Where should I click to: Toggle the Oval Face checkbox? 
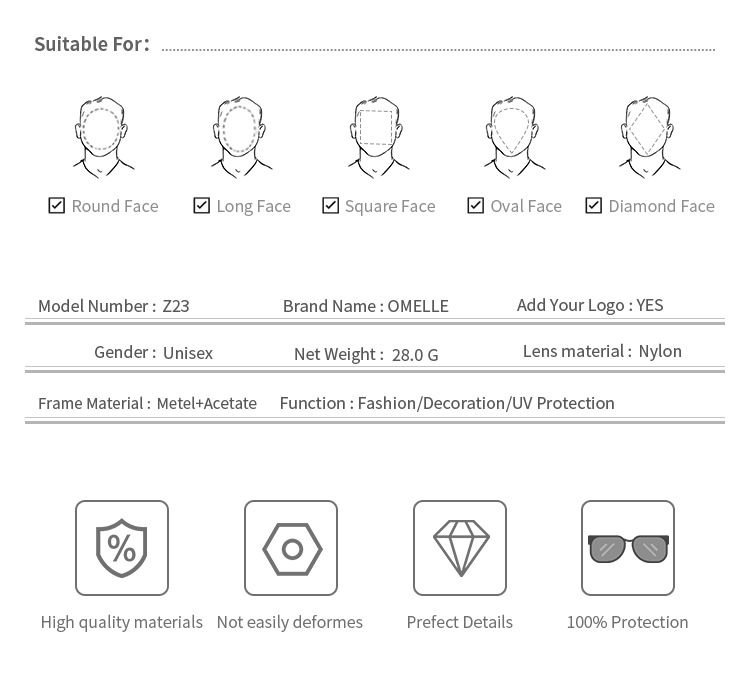pos(476,206)
